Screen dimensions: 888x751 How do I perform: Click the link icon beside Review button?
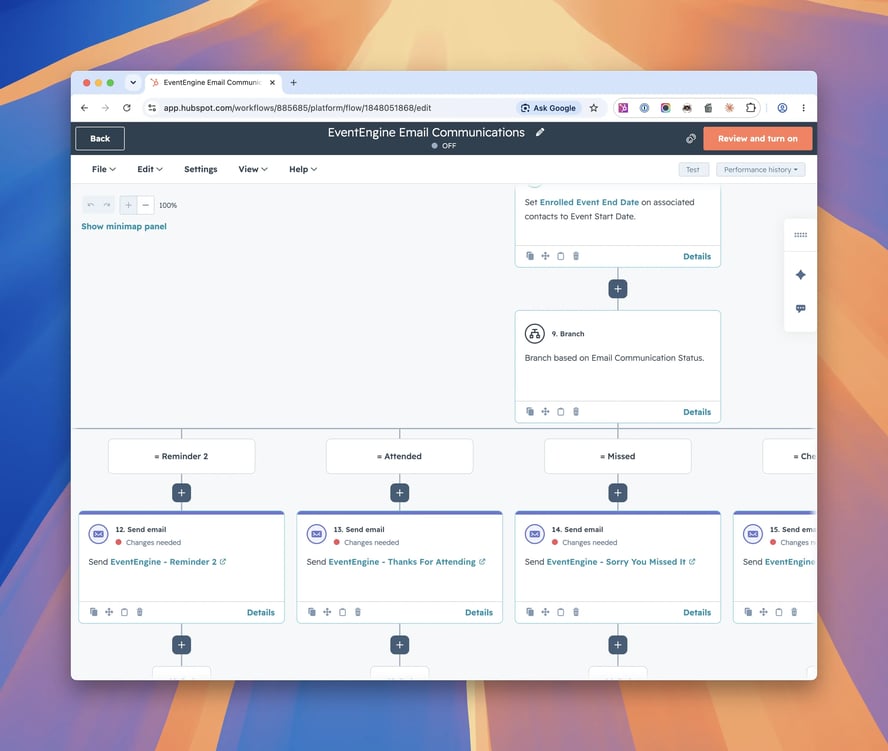691,138
